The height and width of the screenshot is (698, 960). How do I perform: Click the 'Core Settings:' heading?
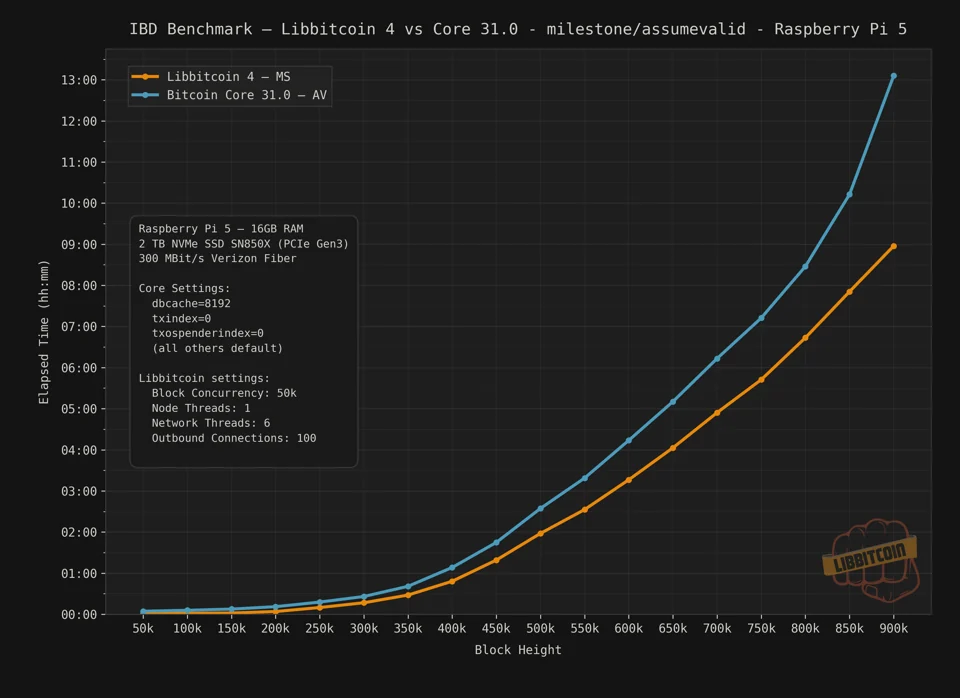184,288
